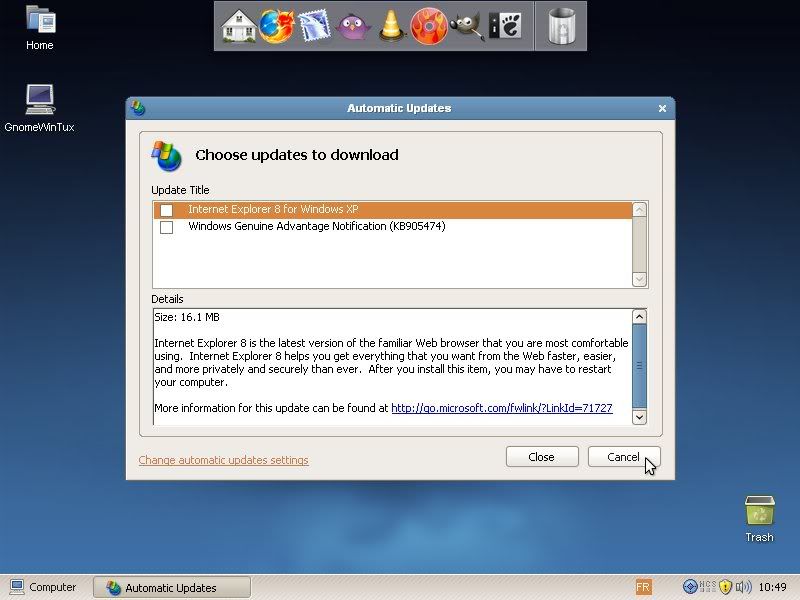Open the yellow shield update tray icon

coord(725,587)
